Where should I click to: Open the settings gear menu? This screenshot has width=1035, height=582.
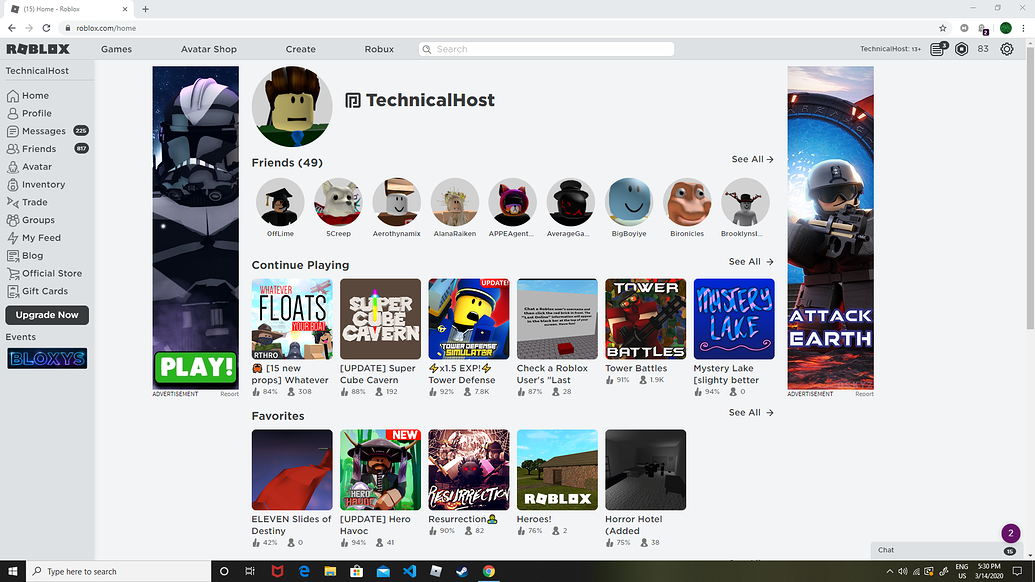[1007, 48]
